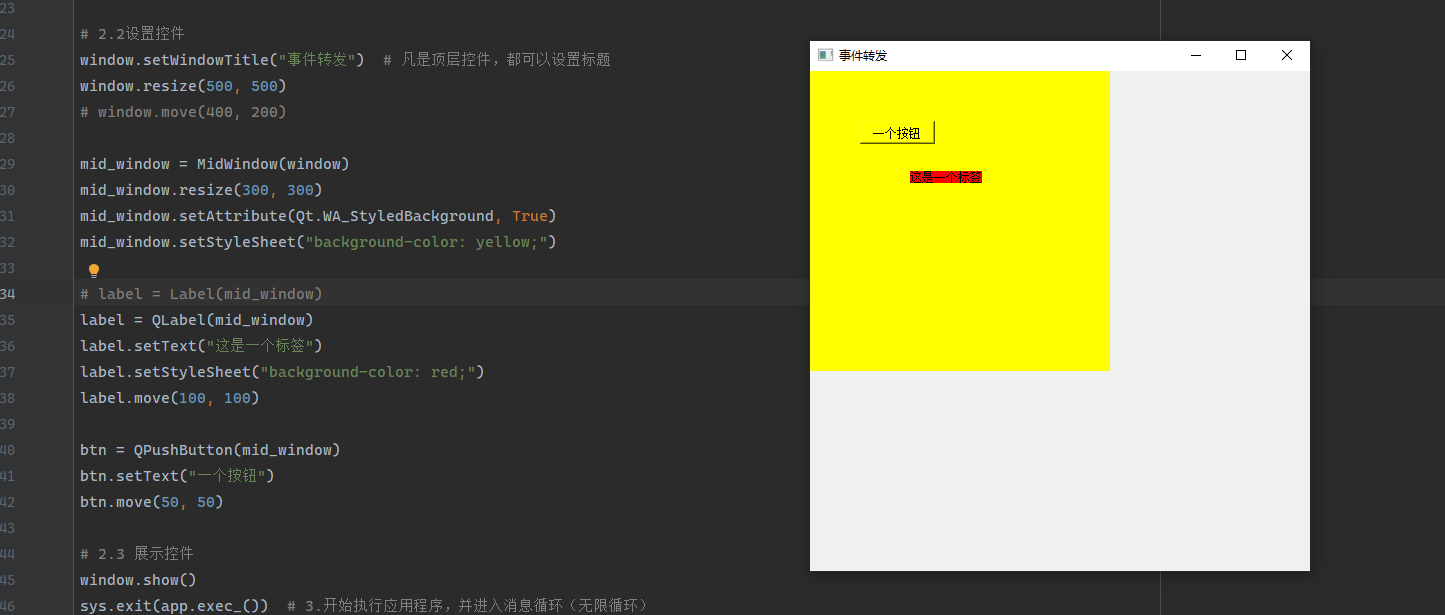Click the btn = QPushButton(mid_window) line
This screenshot has height=615, width=1445.
(x=210, y=450)
